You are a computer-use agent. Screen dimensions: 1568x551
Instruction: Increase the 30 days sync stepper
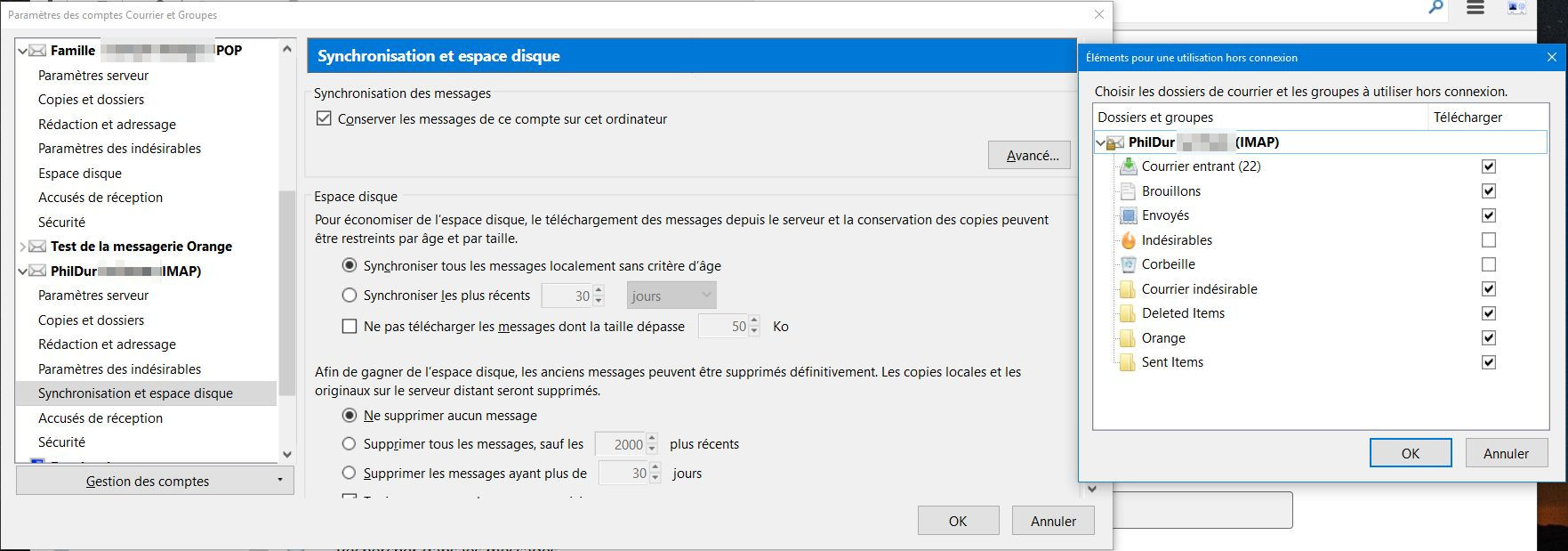[x=599, y=290]
